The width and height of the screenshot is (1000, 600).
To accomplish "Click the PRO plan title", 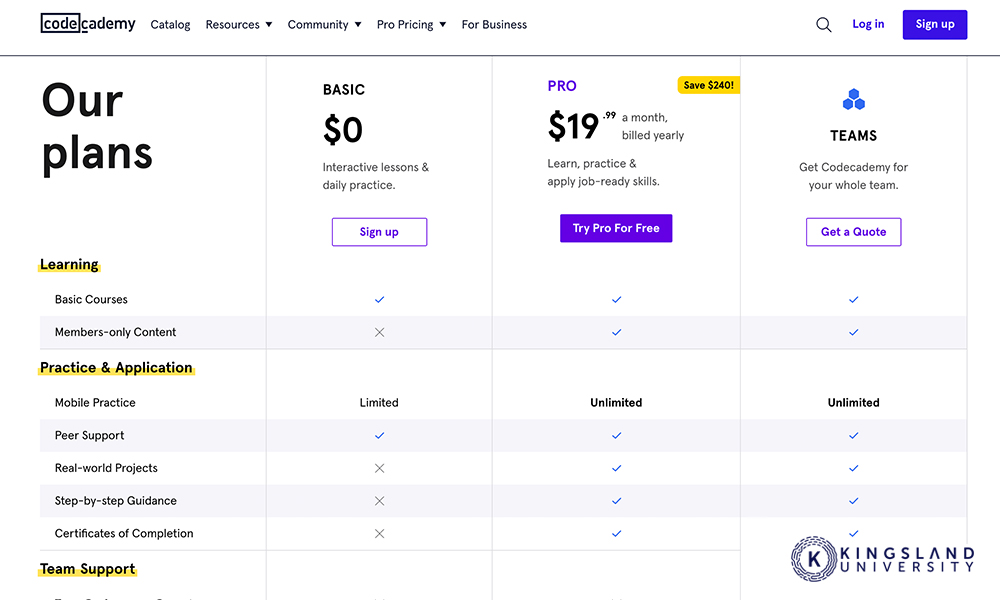I will (562, 86).
